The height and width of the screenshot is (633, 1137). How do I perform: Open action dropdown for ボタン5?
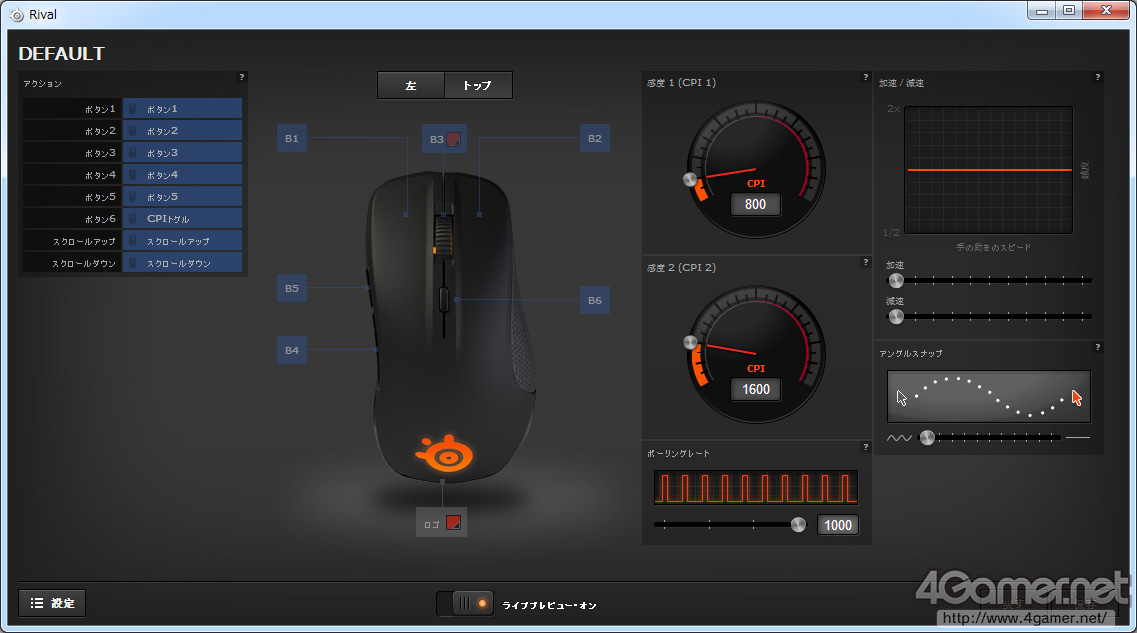tap(182, 196)
